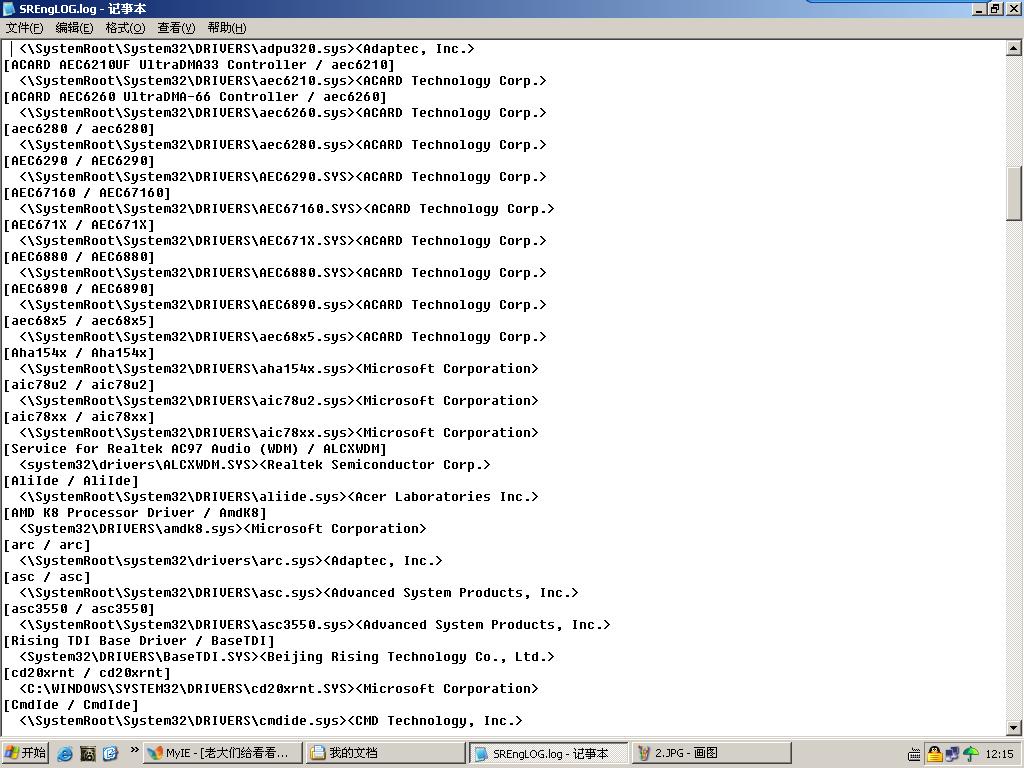
Task: Click the [aic78xx / aic78xx] line
Action: (x=79, y=417)
